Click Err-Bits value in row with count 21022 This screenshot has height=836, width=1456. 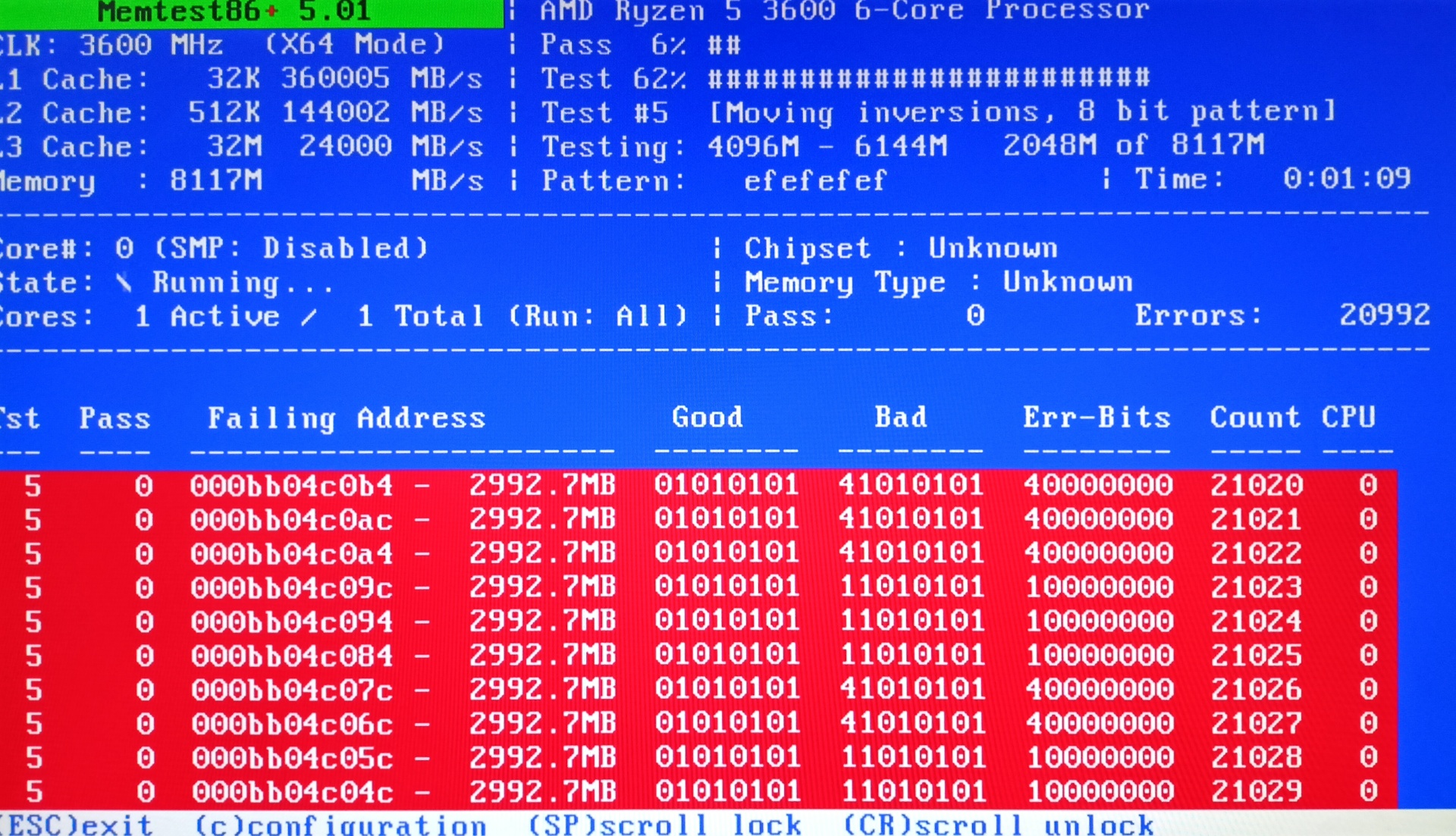pos(1099,553)
